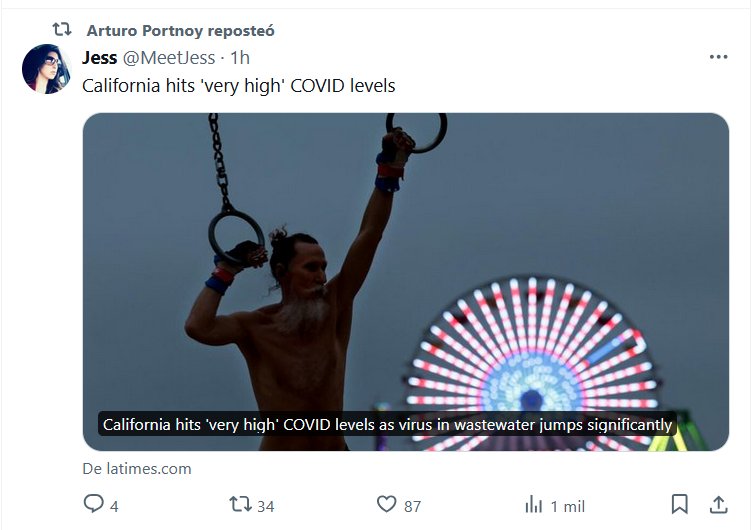Click Jess's profile avatar picture
756x530 pixels.
point(45,69)
